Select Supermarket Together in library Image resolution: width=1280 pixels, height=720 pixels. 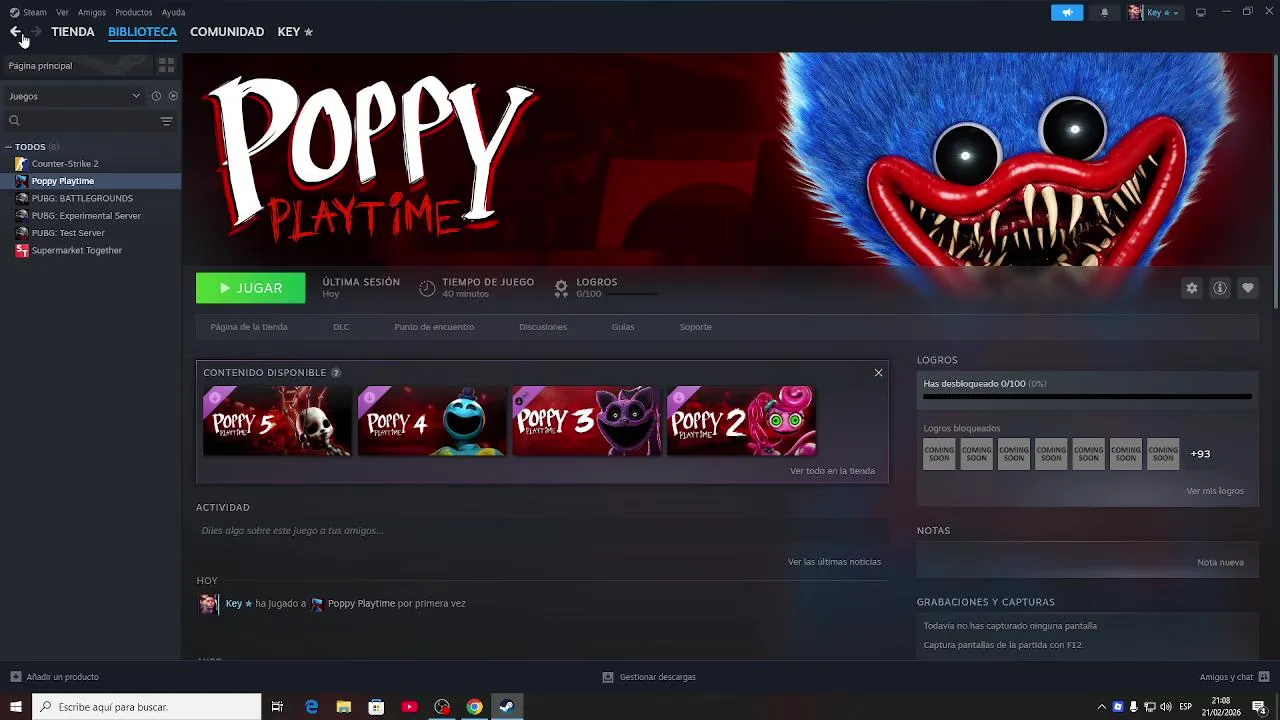click(90, 250)
